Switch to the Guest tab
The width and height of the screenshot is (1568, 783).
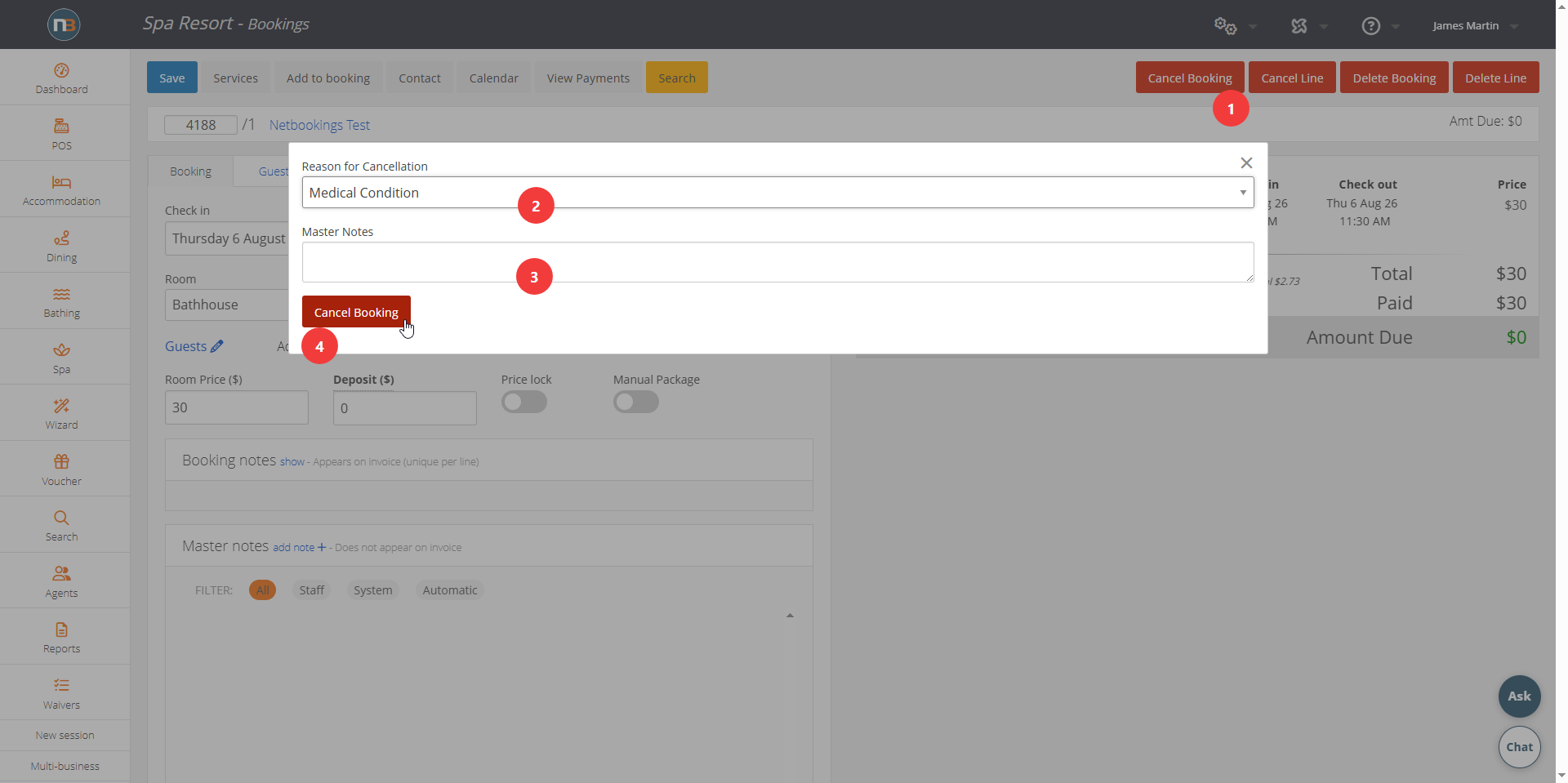[274, 171]
